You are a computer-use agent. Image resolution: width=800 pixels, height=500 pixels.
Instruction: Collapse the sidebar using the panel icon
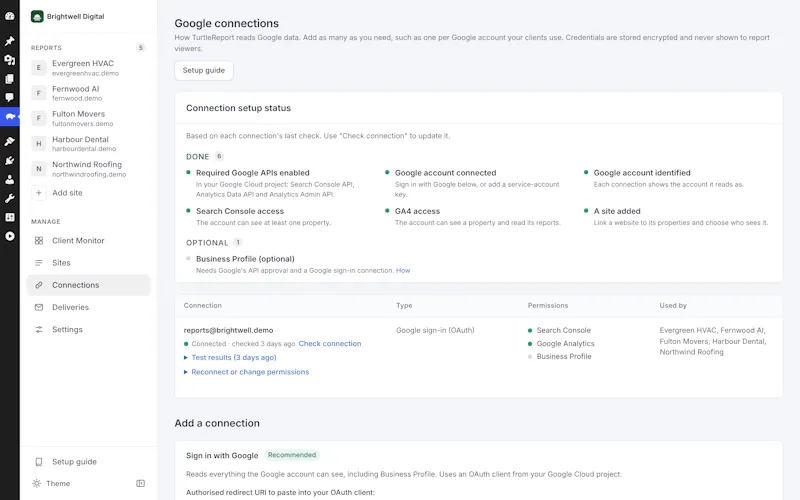point(140,483)
